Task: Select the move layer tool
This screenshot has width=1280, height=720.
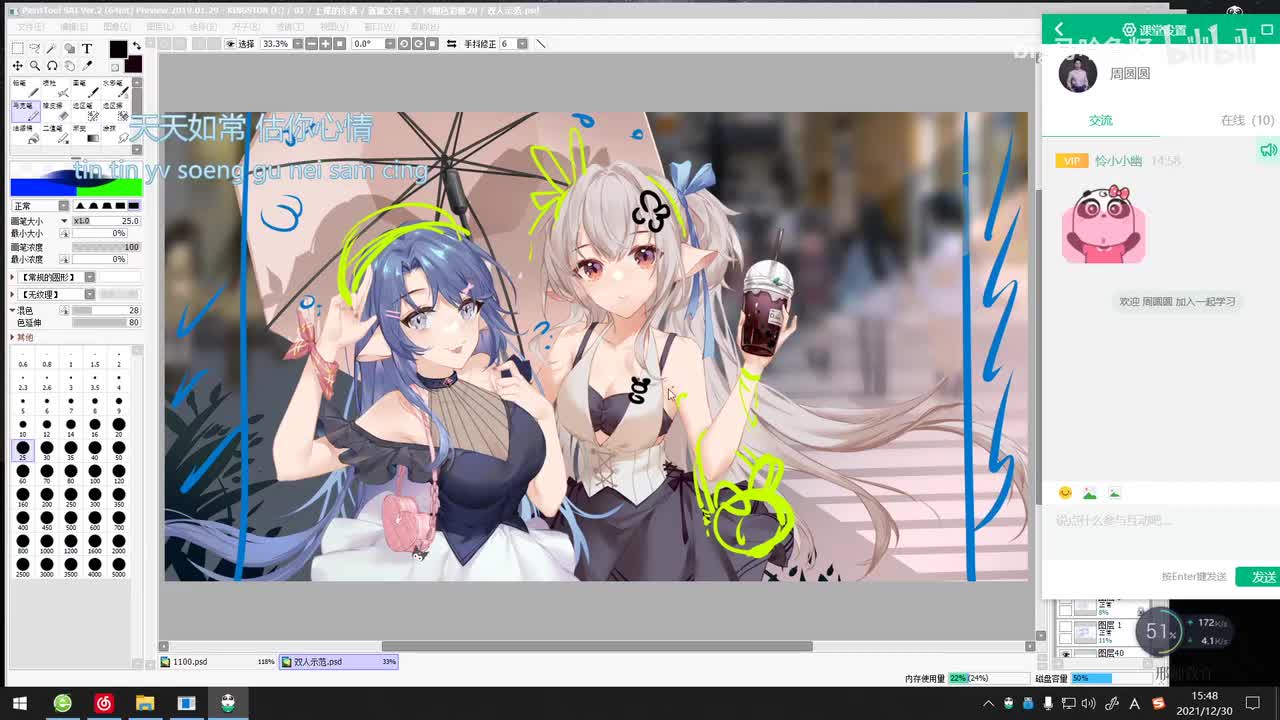Action: click(18, 66)
